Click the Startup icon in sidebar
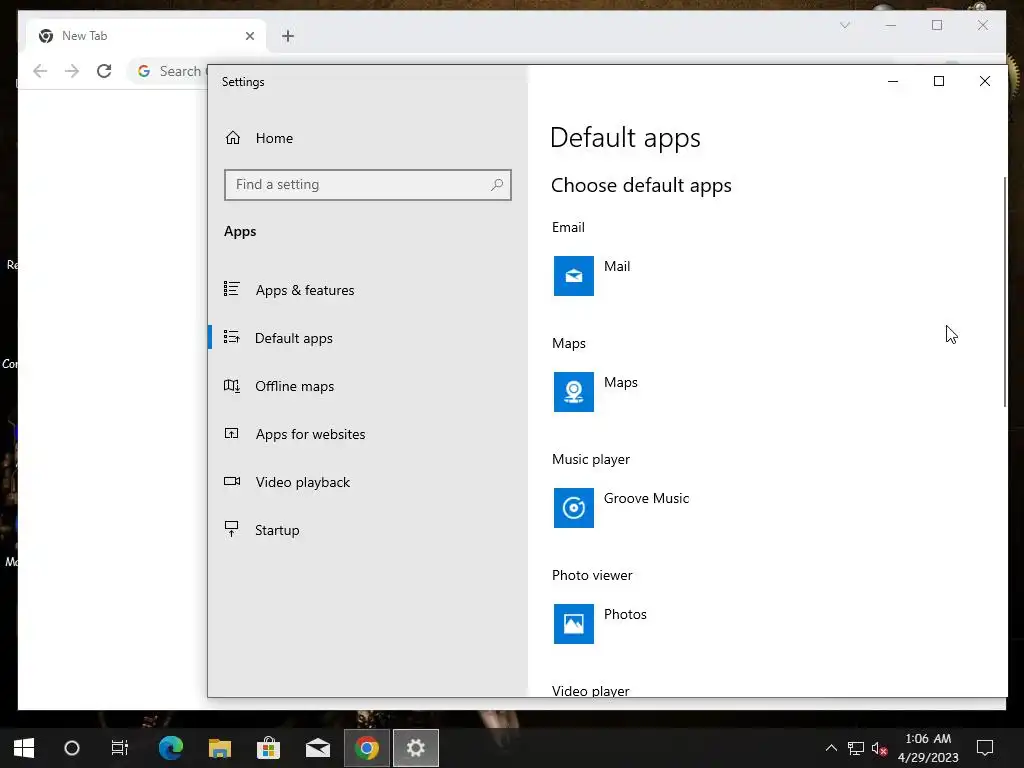 click(x=232, y=528)
